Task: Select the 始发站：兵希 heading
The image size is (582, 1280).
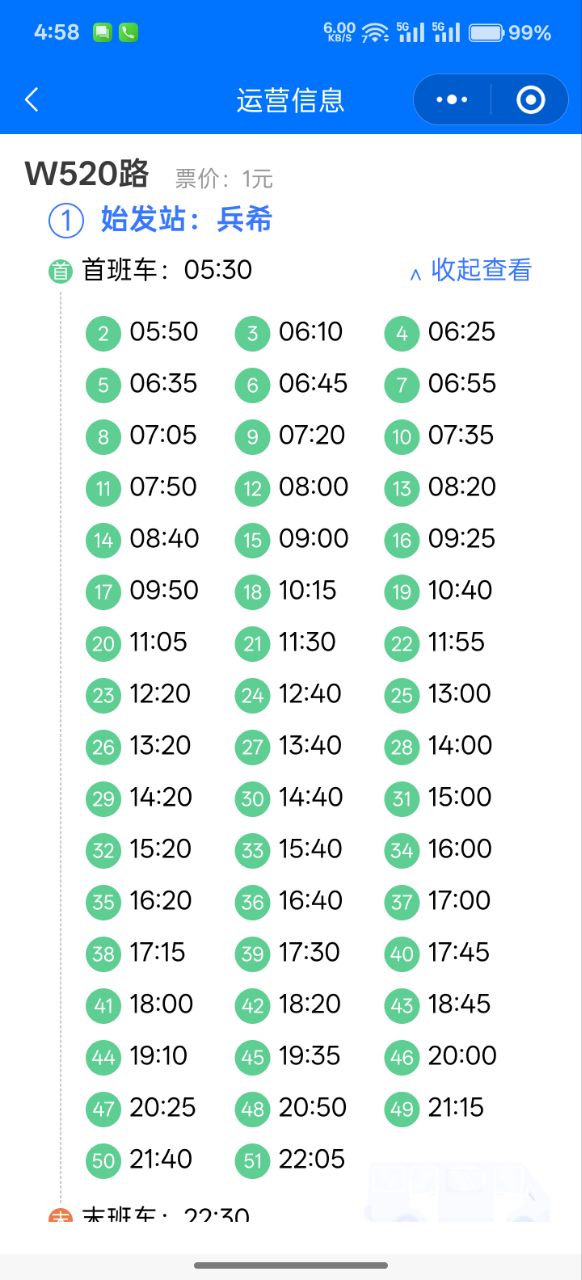Action: point(186,219)
